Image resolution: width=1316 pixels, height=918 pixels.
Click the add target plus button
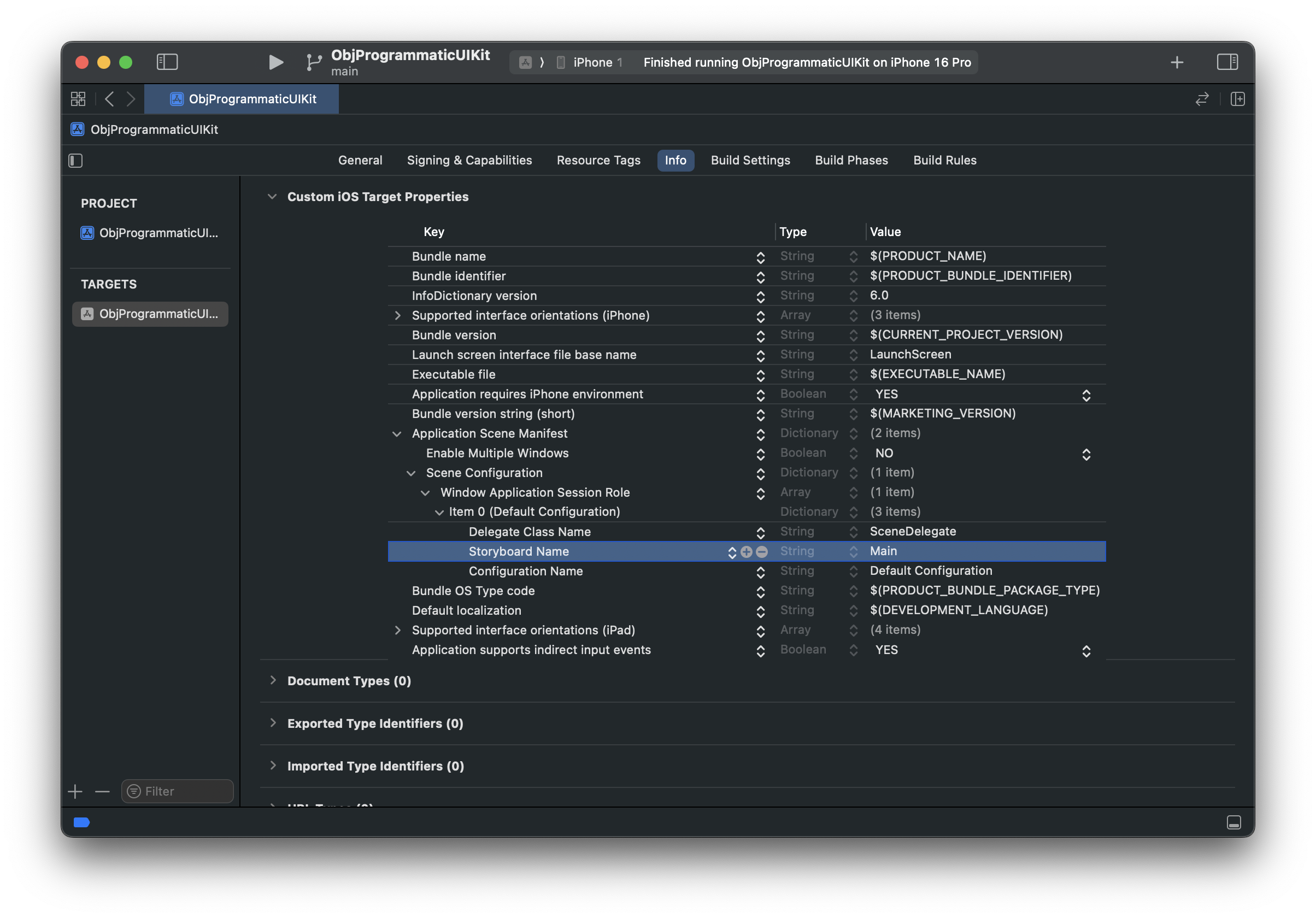coord(75,791)
